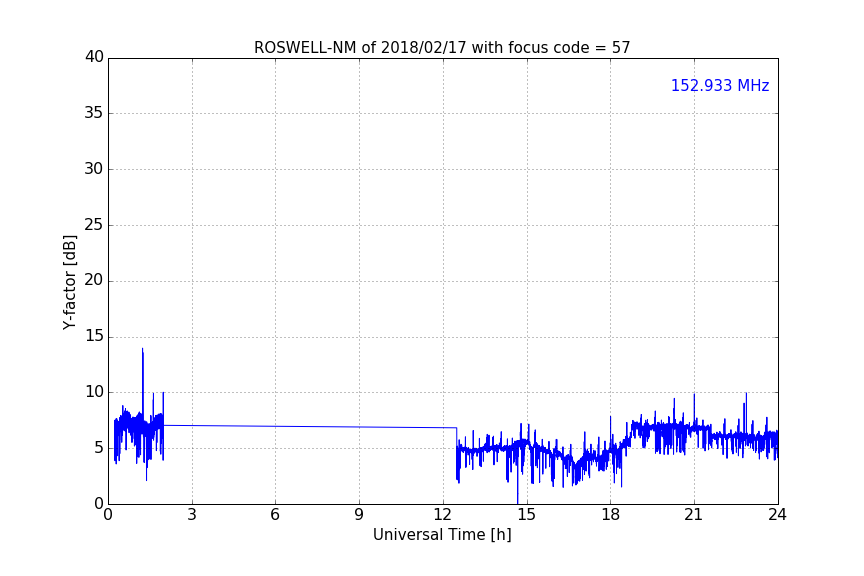Click the x-axis tick label "18"
The height and width of the screenshot is (576, 864).
pyautogui.click(x=611, y=515)
